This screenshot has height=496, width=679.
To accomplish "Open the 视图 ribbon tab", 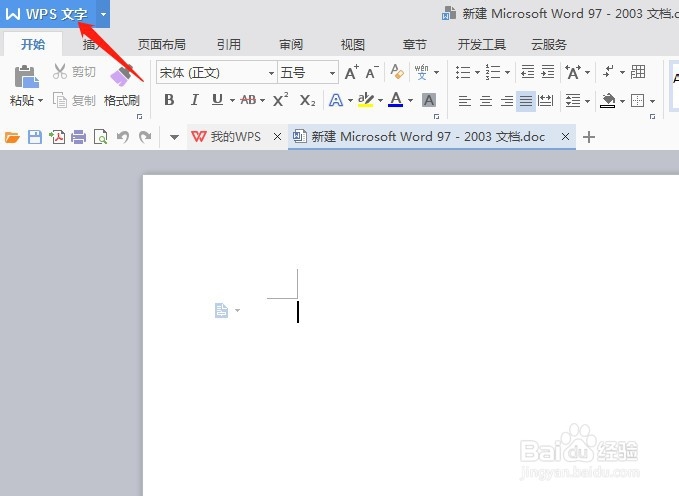I will click(x=352, y=44).
